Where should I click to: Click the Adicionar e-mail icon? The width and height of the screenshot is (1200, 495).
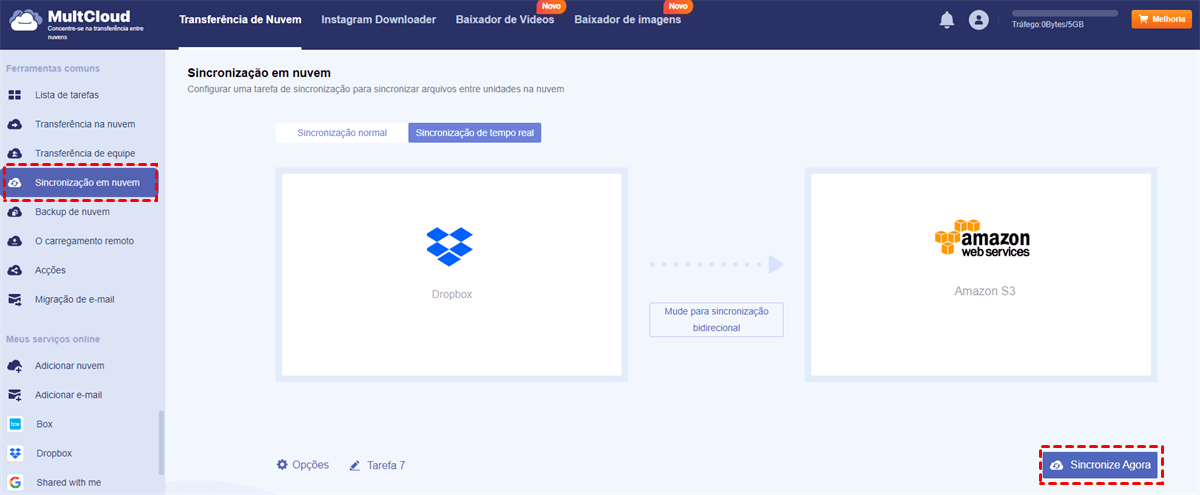pos(15,395)
